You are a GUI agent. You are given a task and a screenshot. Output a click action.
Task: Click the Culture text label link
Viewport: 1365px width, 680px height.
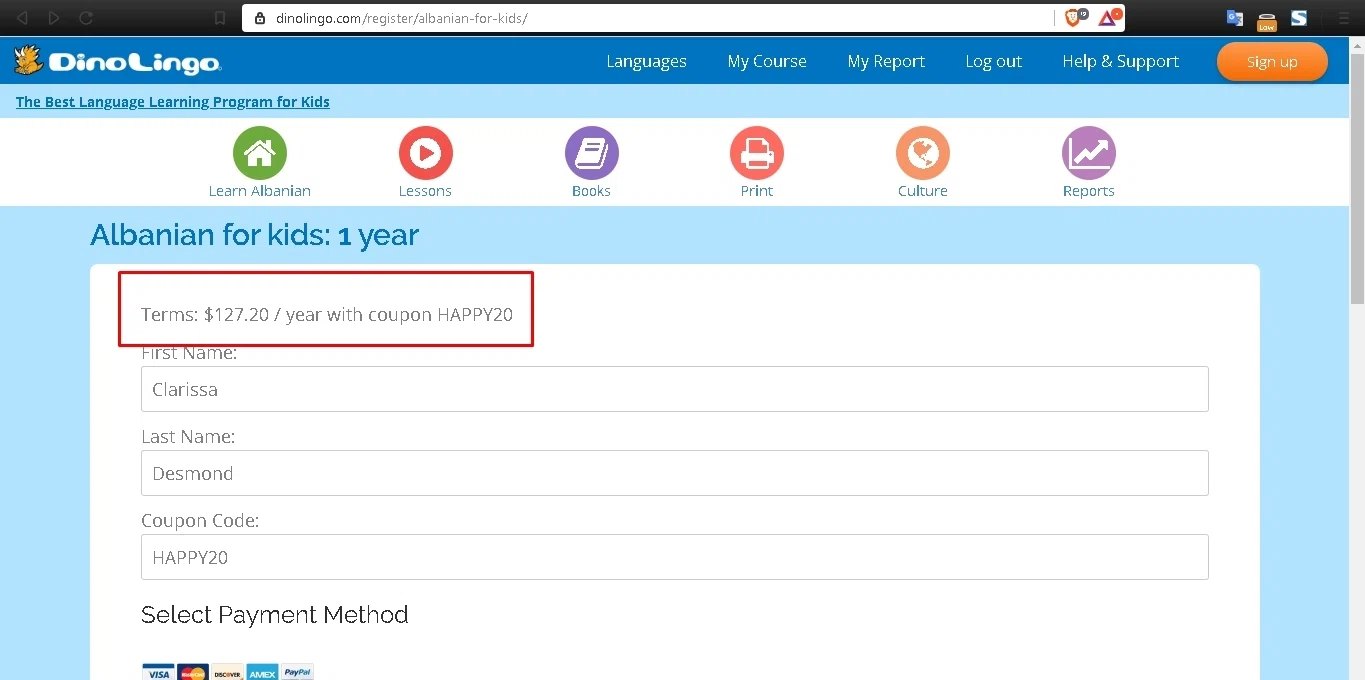[x=923, y=191]
